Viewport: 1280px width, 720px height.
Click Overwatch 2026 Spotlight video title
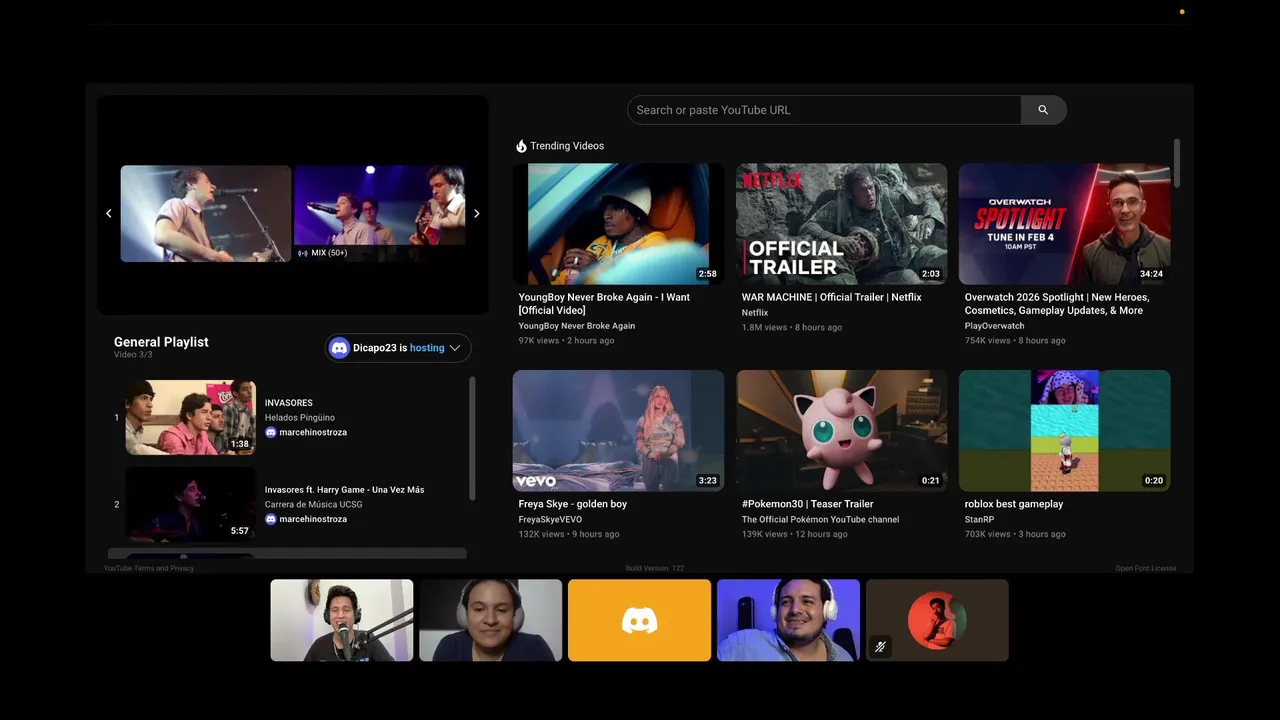point(1057,304)
